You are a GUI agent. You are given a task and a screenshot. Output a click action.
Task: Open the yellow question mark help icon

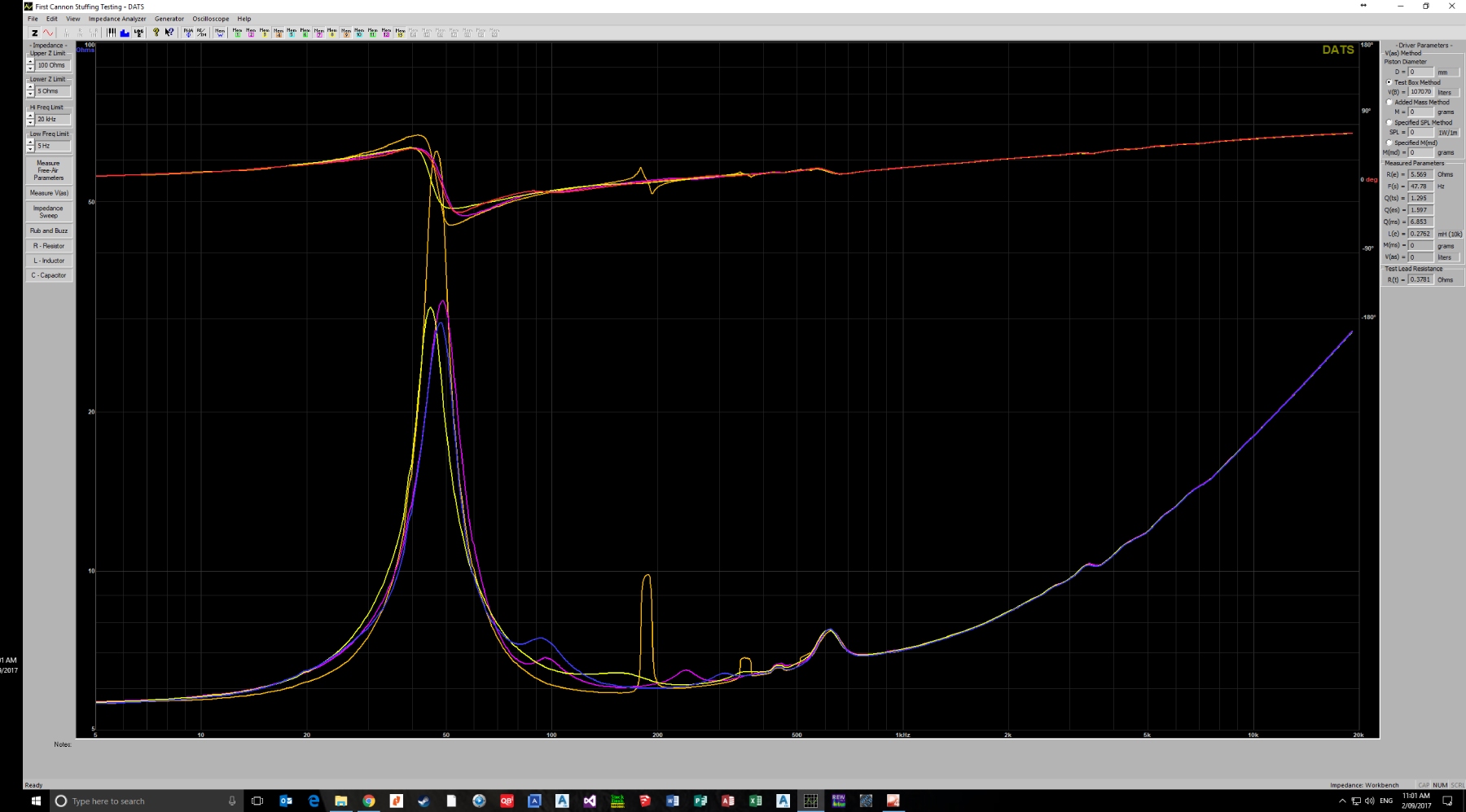tap(156, 33)
